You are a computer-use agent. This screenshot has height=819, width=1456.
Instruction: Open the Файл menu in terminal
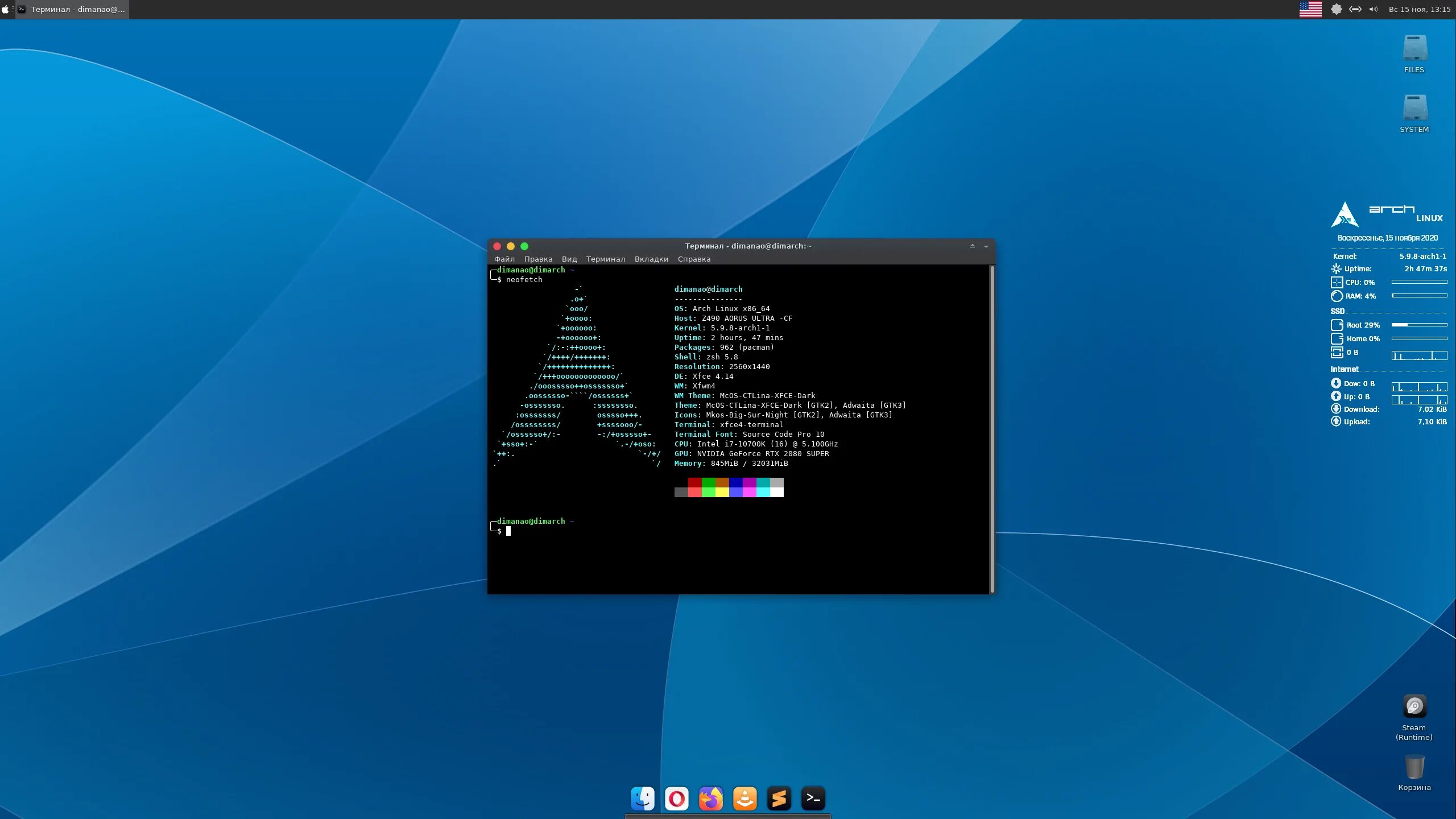504,259
